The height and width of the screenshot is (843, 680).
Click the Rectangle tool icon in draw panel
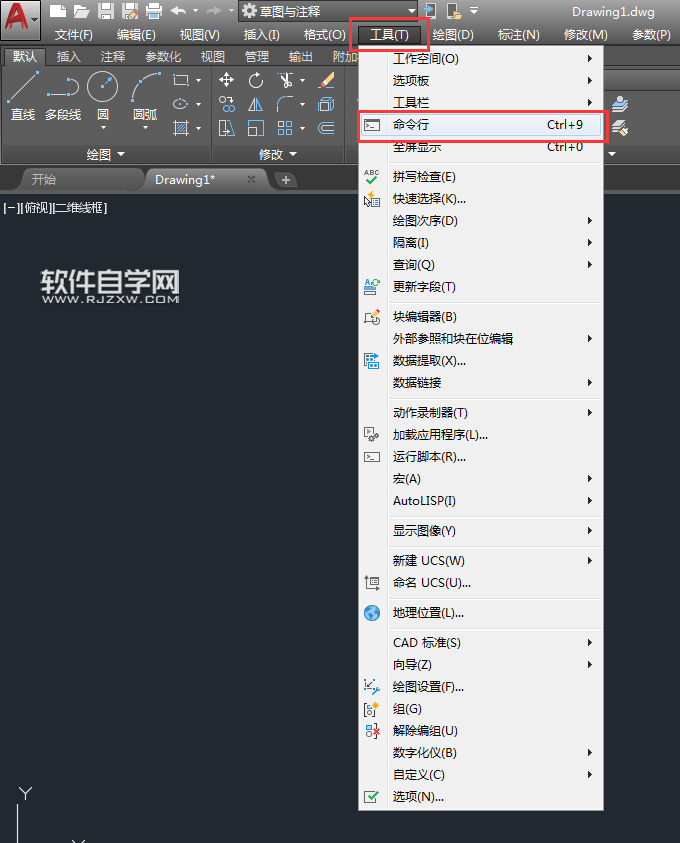181,81
